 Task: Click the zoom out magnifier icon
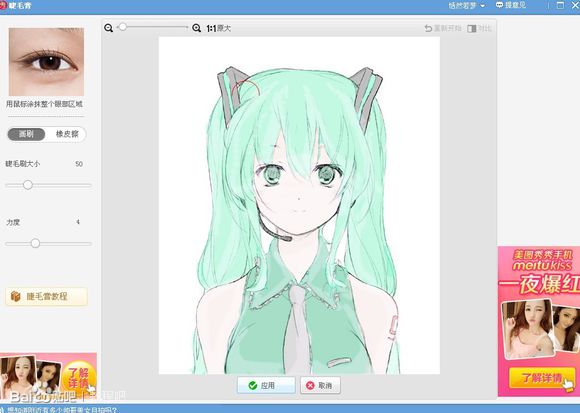point(108,28)
